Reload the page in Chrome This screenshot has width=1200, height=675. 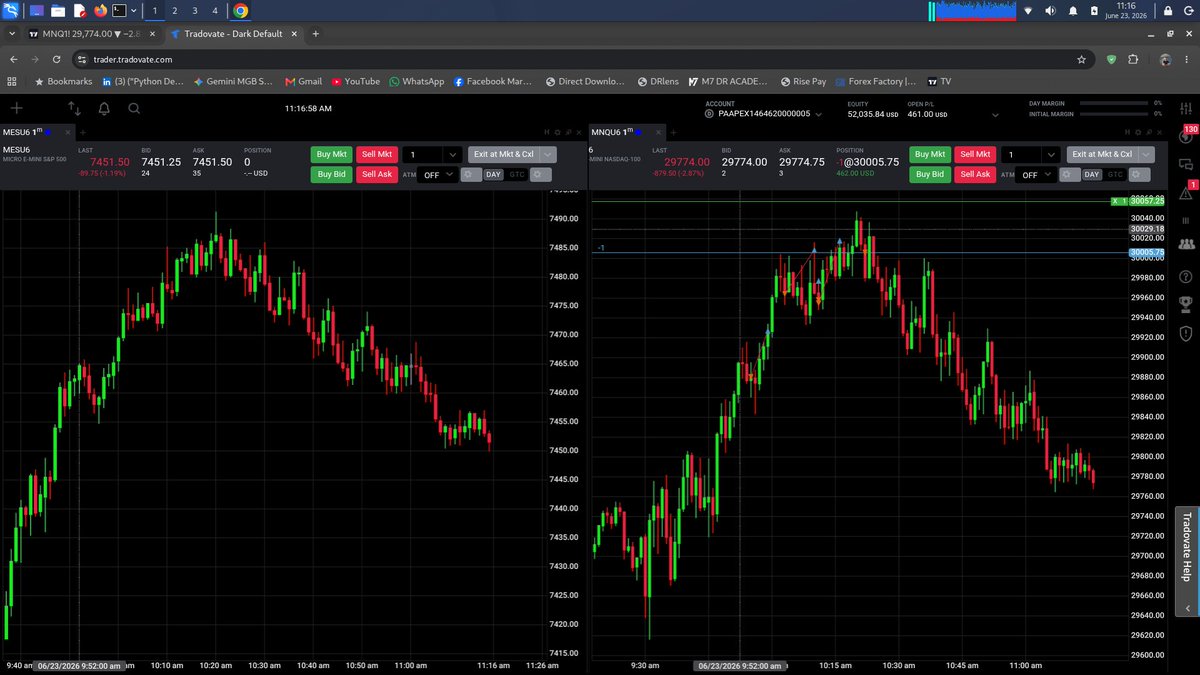[x=58, y=59]
